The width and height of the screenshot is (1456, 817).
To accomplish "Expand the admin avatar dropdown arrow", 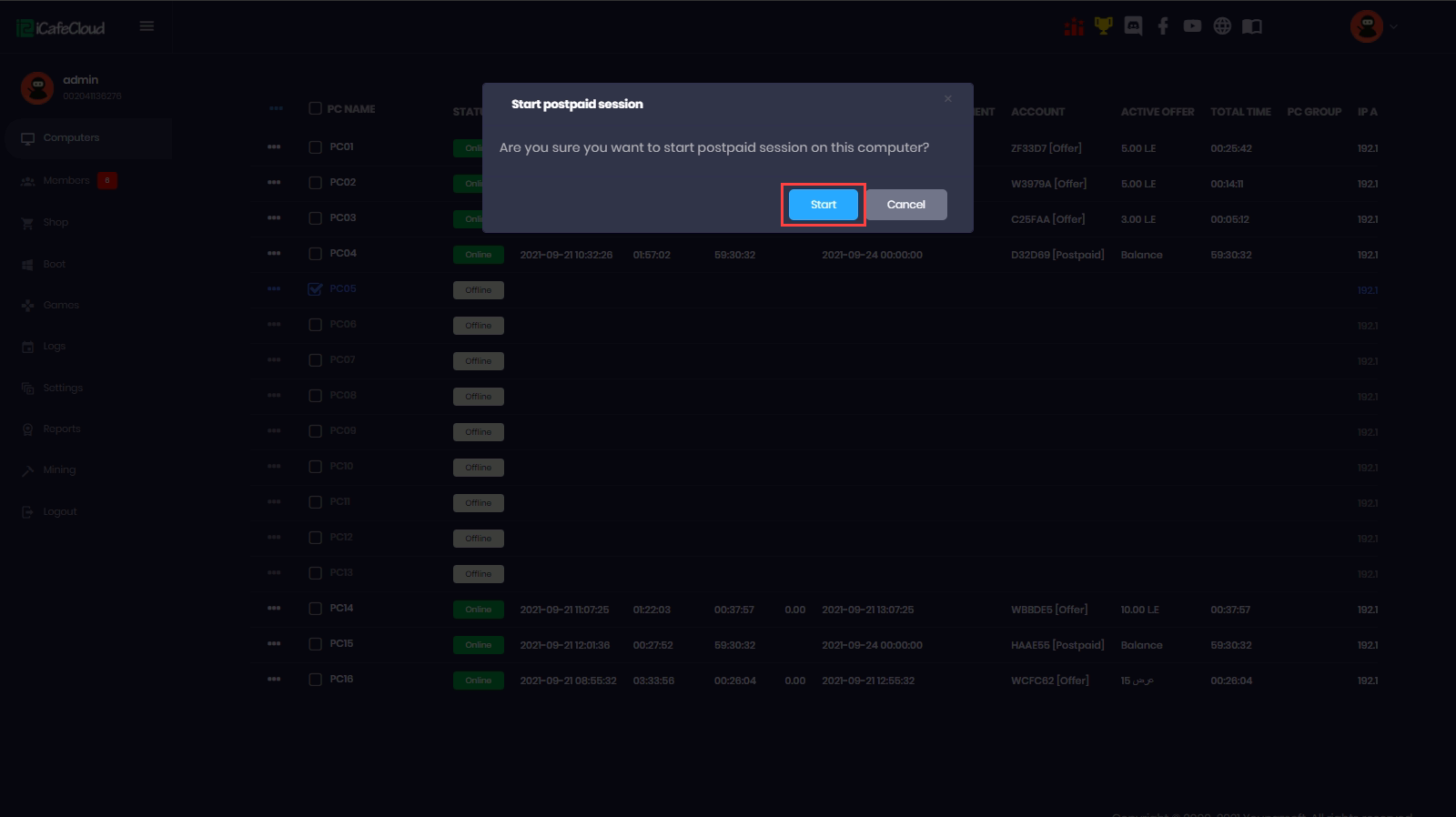I will pyautogui.click(x=1393, y=27).
